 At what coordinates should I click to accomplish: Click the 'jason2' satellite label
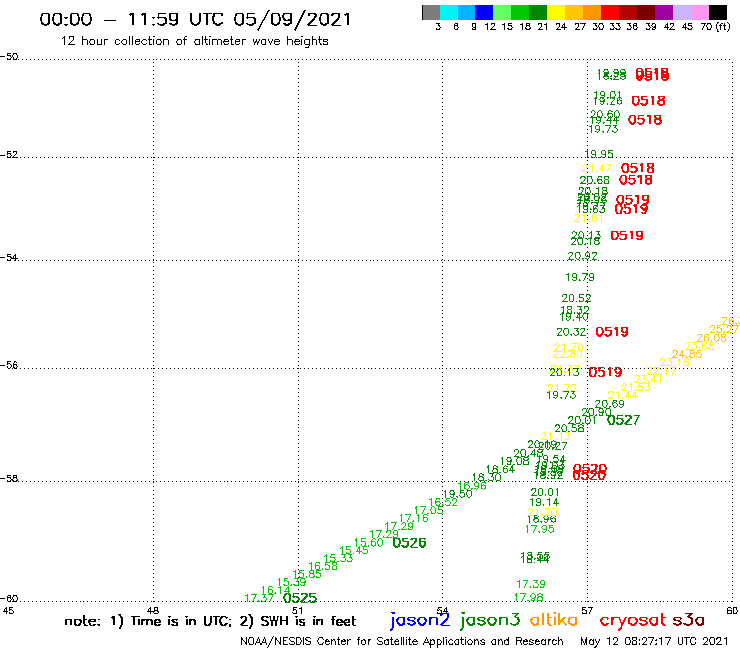(420, 620)
